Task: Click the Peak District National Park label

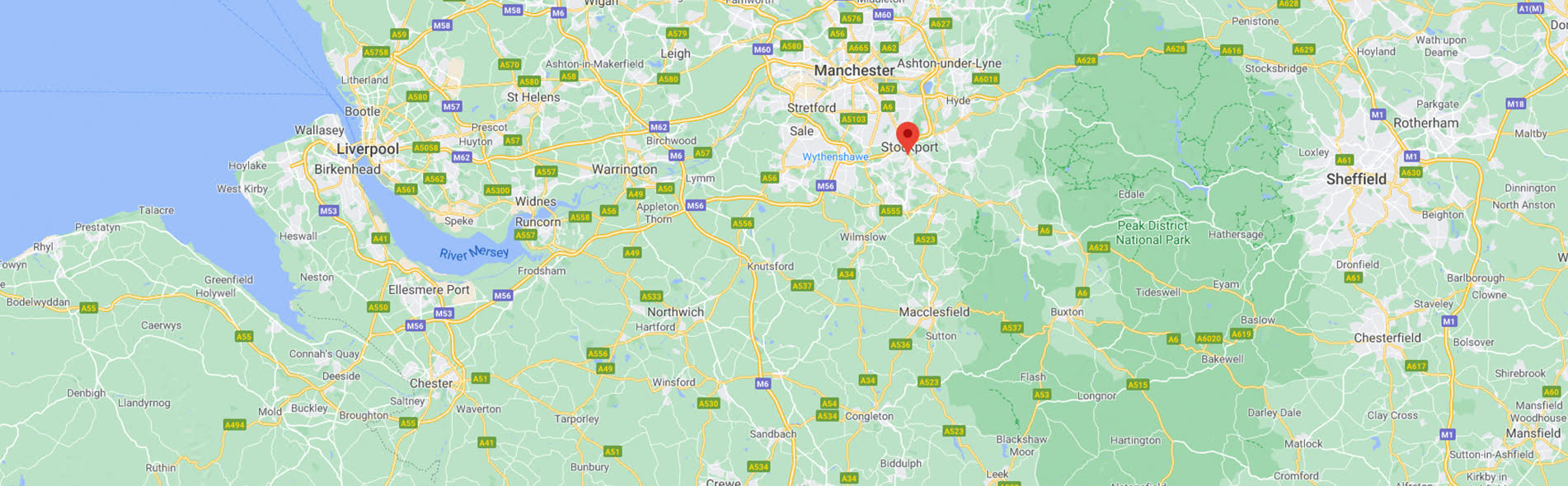Action: tap(1153, 232)
